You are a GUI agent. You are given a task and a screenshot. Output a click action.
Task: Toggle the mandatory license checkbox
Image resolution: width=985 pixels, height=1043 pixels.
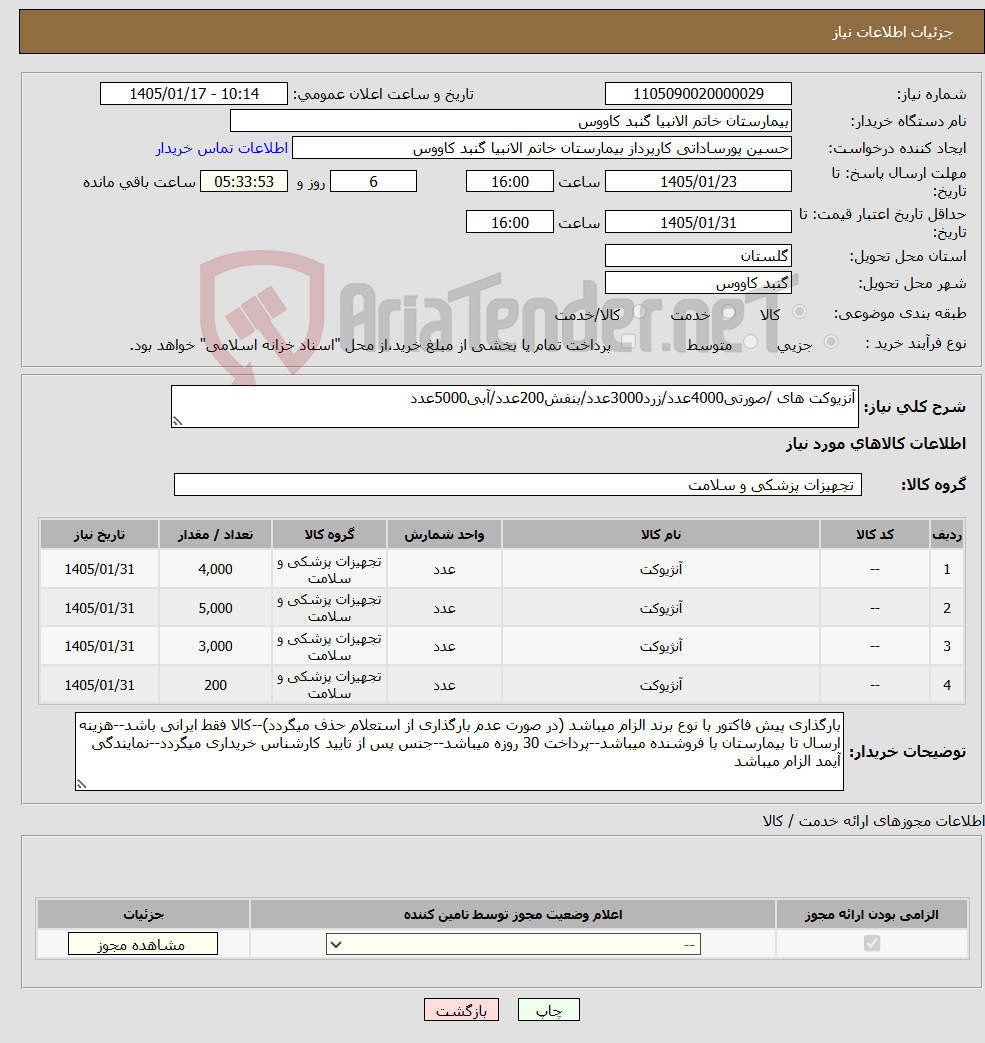(871, 943)
